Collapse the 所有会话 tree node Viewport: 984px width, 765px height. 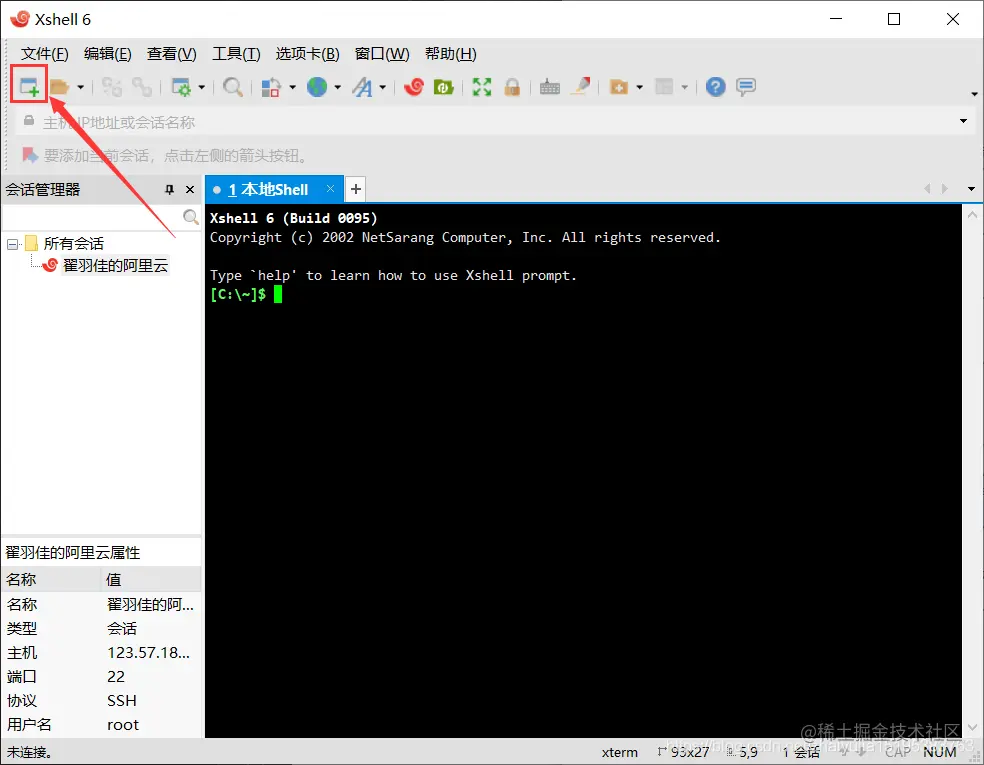(13, 244)
